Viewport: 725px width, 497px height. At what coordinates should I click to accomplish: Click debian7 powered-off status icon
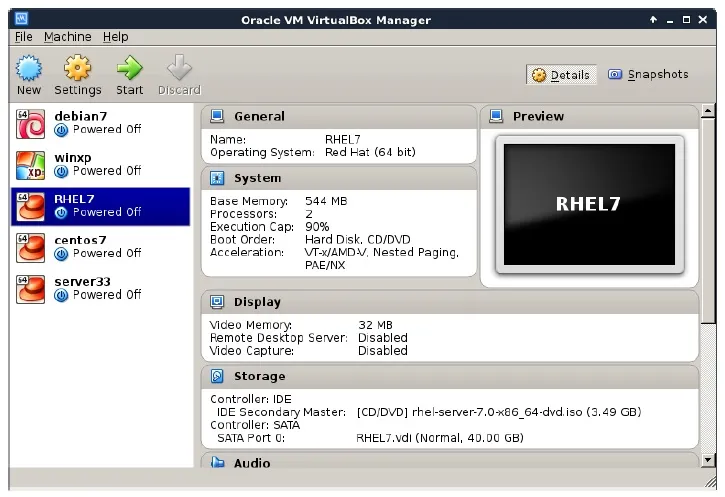61,130
